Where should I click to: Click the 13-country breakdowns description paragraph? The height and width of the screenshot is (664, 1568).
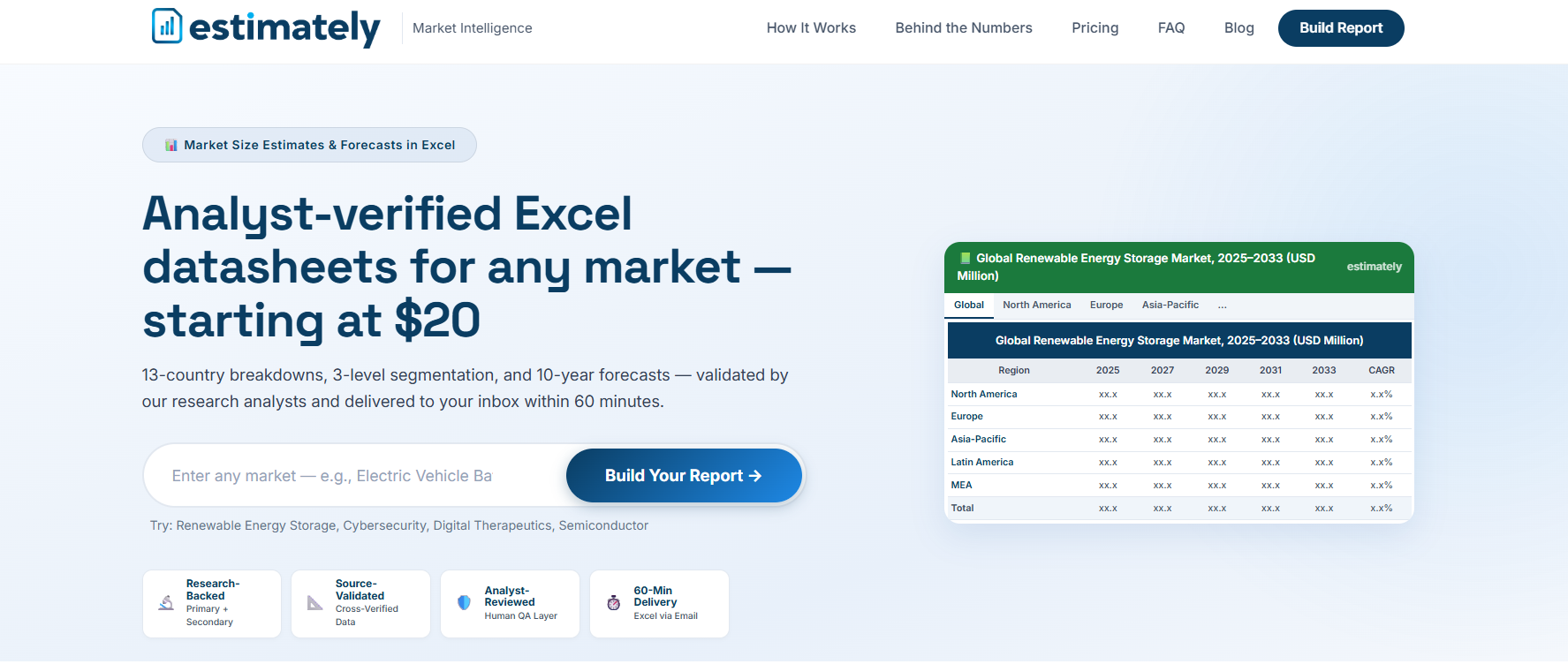(x=465, y=389)
